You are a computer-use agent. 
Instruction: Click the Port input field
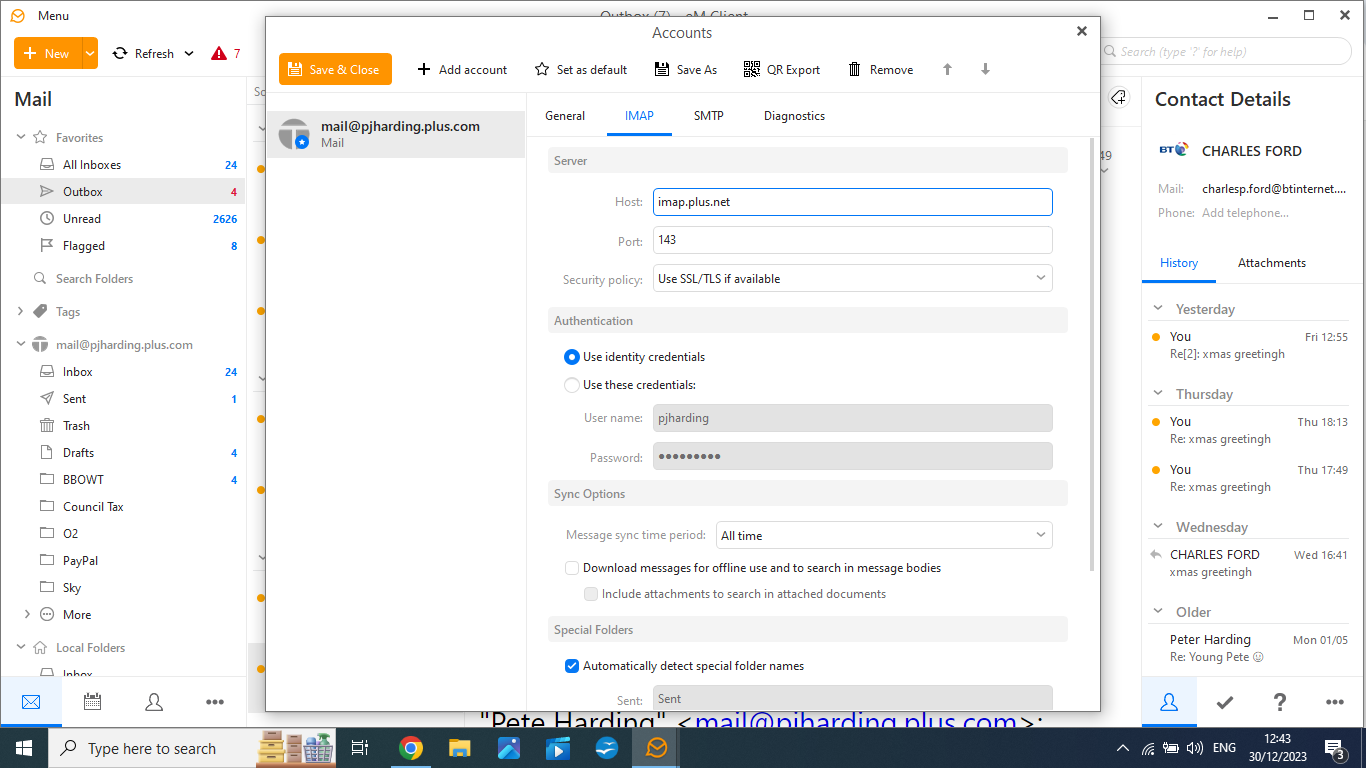pos(852,241)
